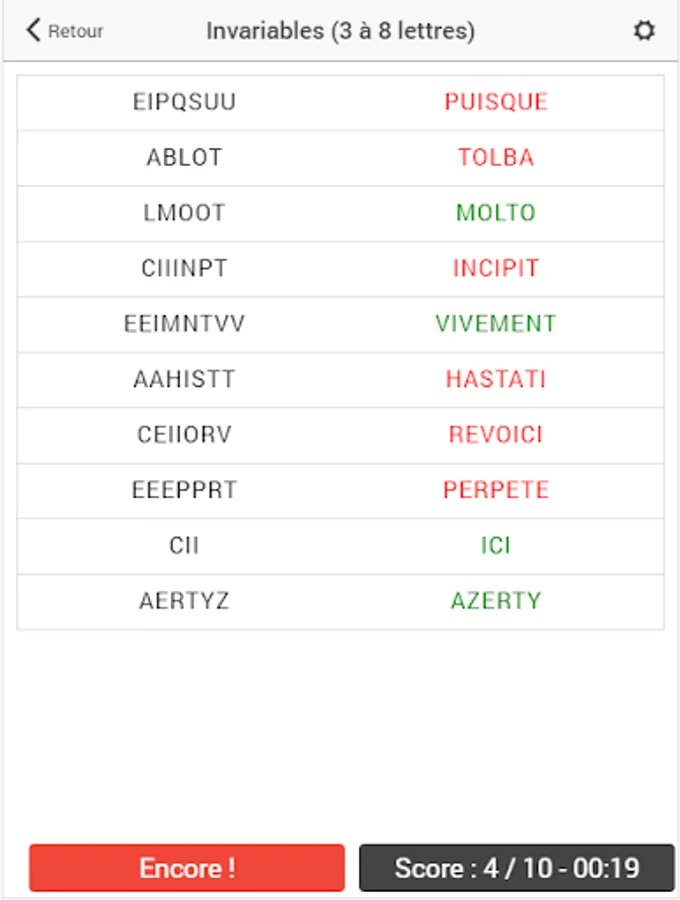Tap the green answer MOLTO
This screenshot has width=680, height=900.
coord(496,213)
